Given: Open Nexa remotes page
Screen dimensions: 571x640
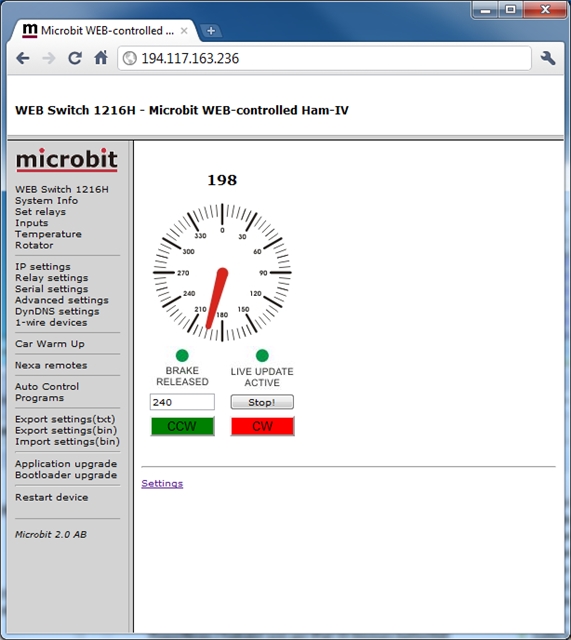Looking at the screenshot, I should [x=51, y=365].
